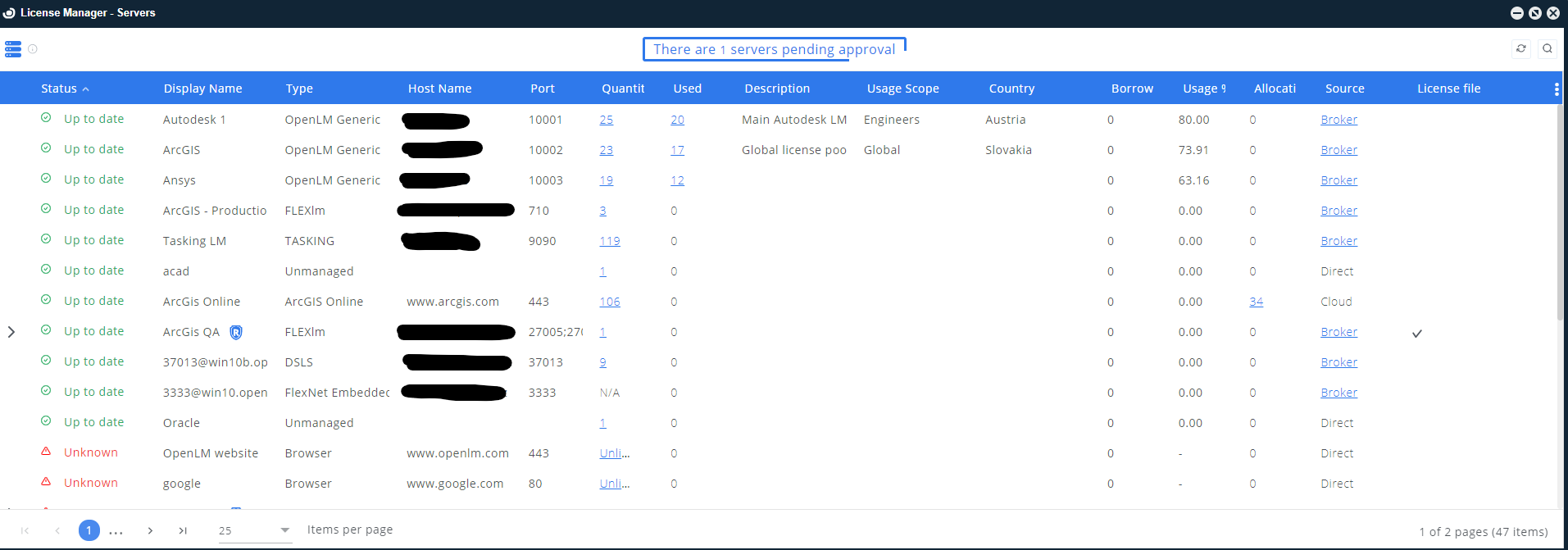1568x550 pixels.
Task: Click the warning icon on google row
Action: pos(46,482)
